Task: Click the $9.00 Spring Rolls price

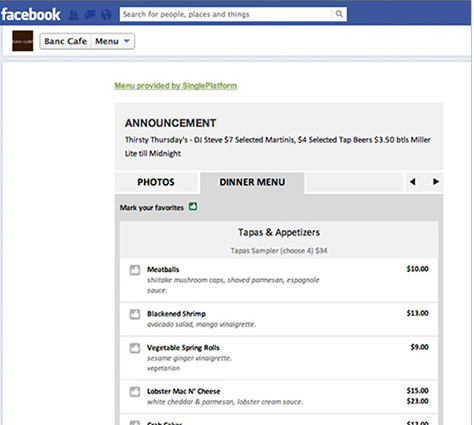Action: tap(419, 347)
